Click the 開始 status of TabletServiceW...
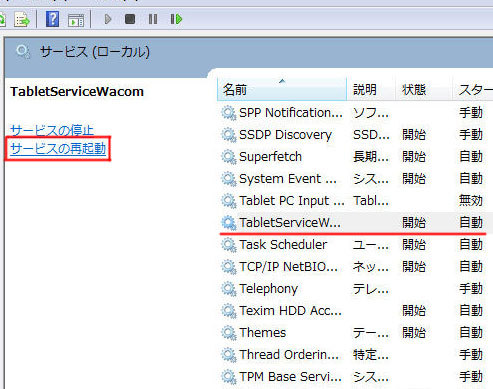Screen dimensions: 493x389 [414, 223]
